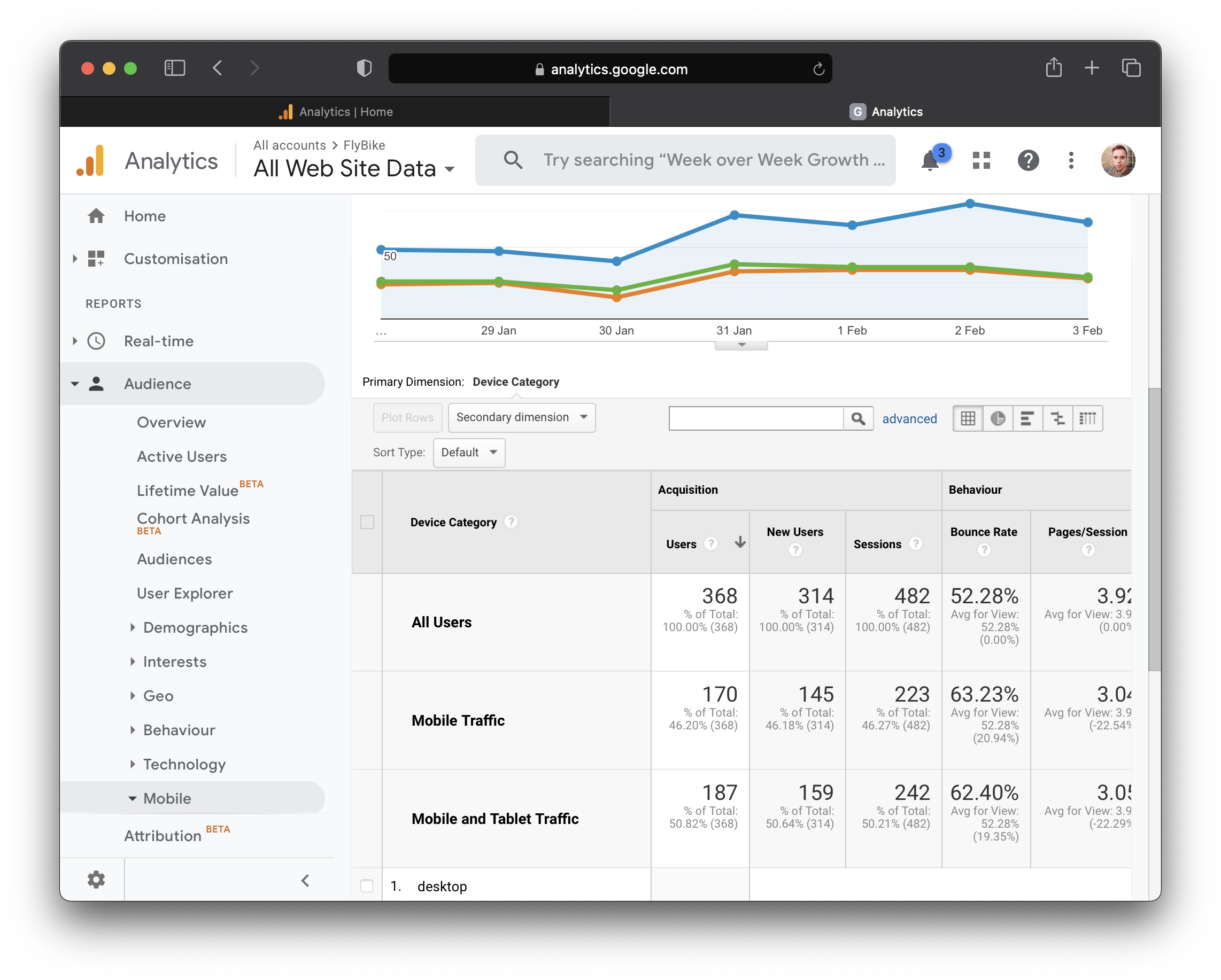1221x980 pixels.
Task: Open Active Users report in sidebar
Action: tap(181, 456)
